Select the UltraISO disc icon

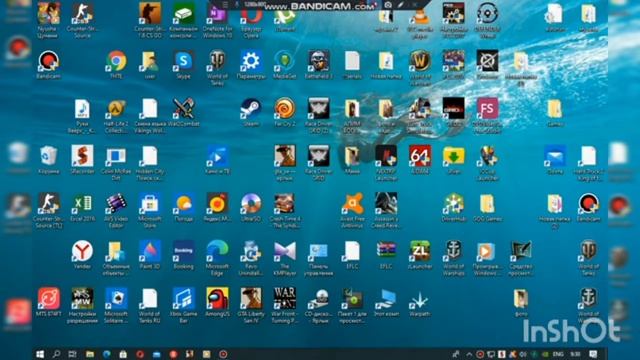point(251,204)
